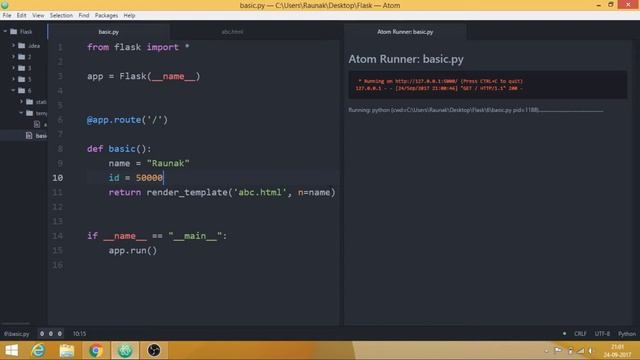Open the Packages menu
Image resolution: width=640 pixels, height=360 pixels.
(x=106, y=15)
